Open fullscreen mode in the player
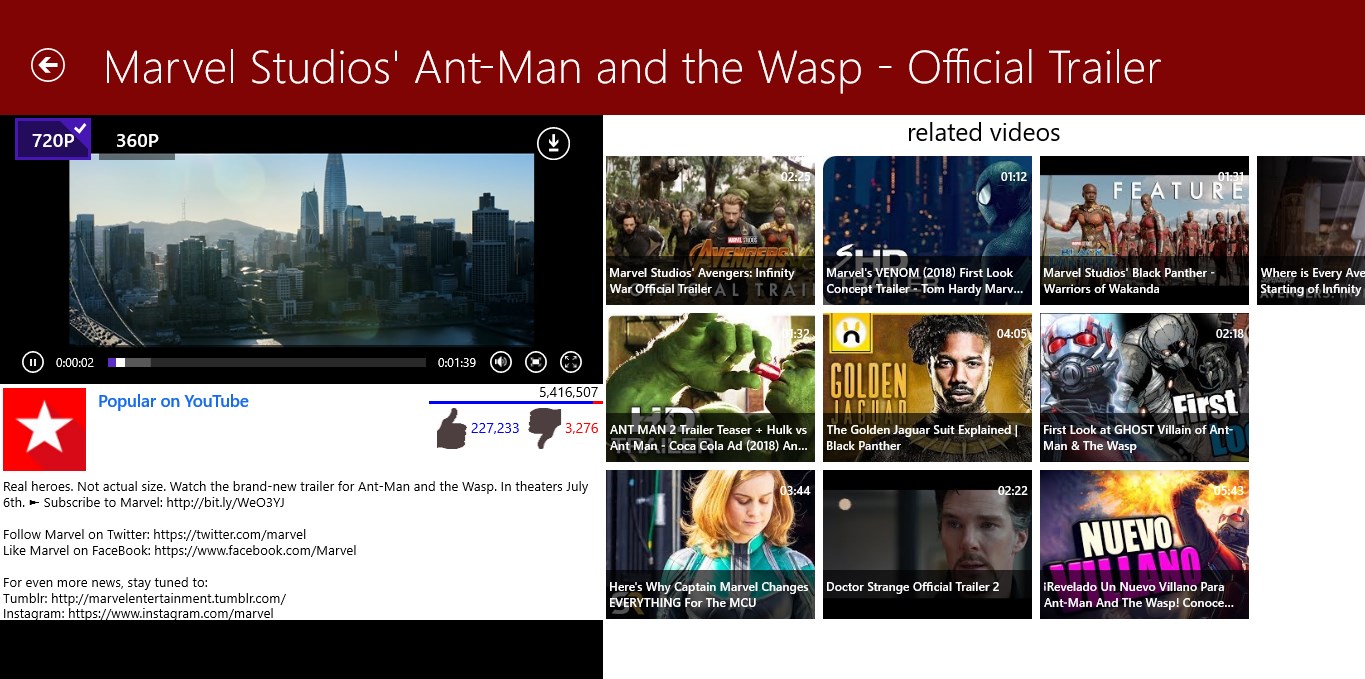 click(x=571, y=362)
